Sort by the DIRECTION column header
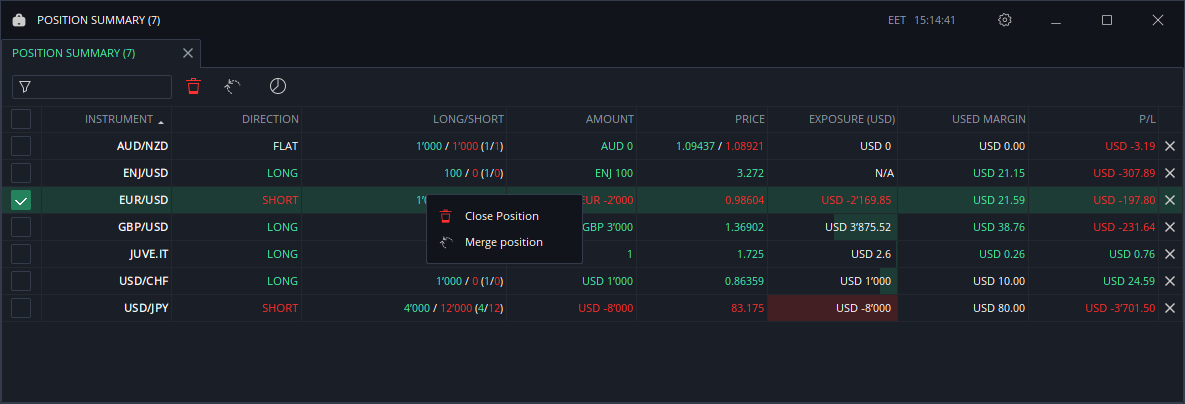The image size is (1185, 404). tap(237, 119)
